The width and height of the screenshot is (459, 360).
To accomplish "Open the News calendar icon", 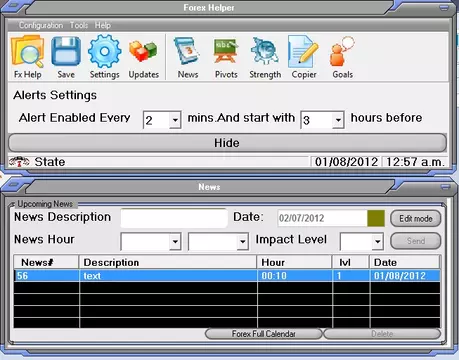I will [187, 51].
